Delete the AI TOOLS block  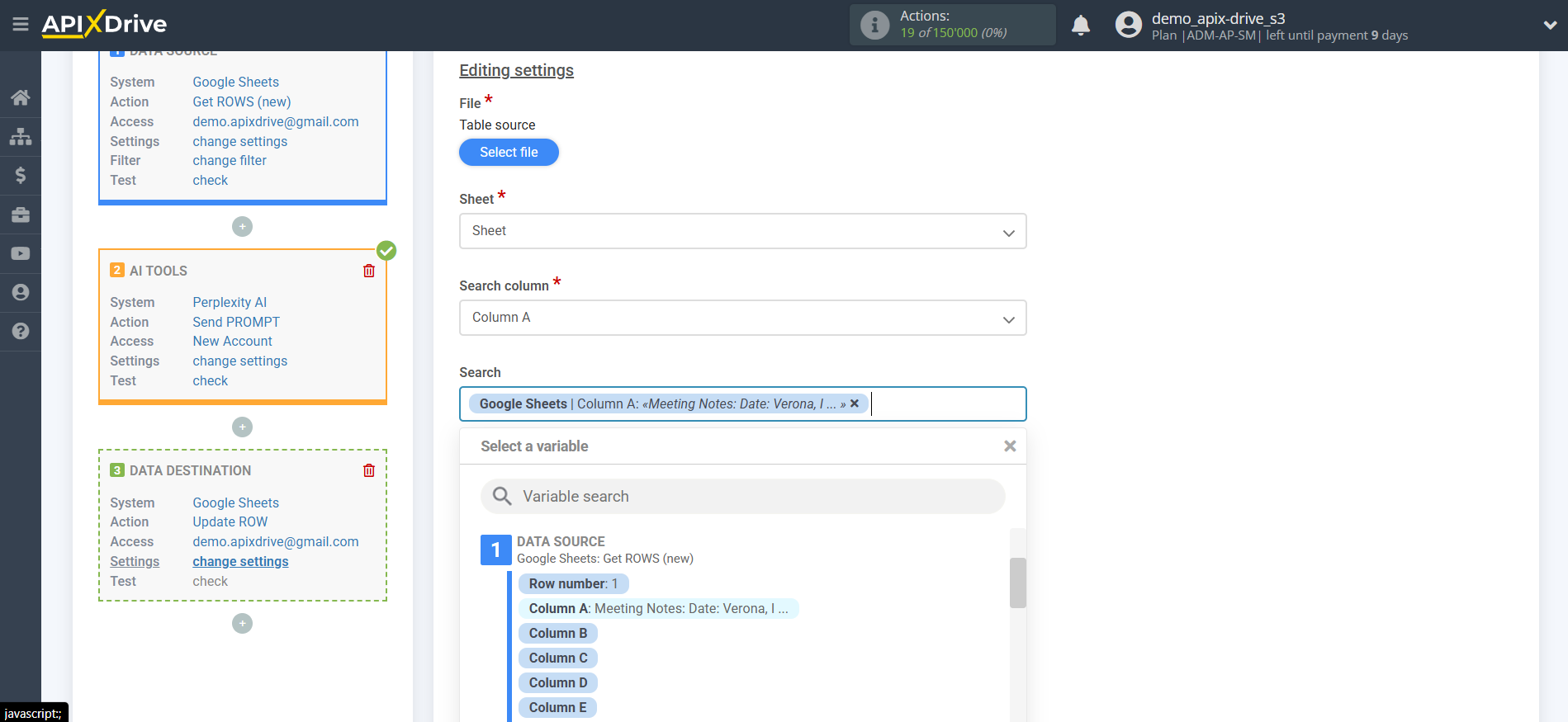369,271
